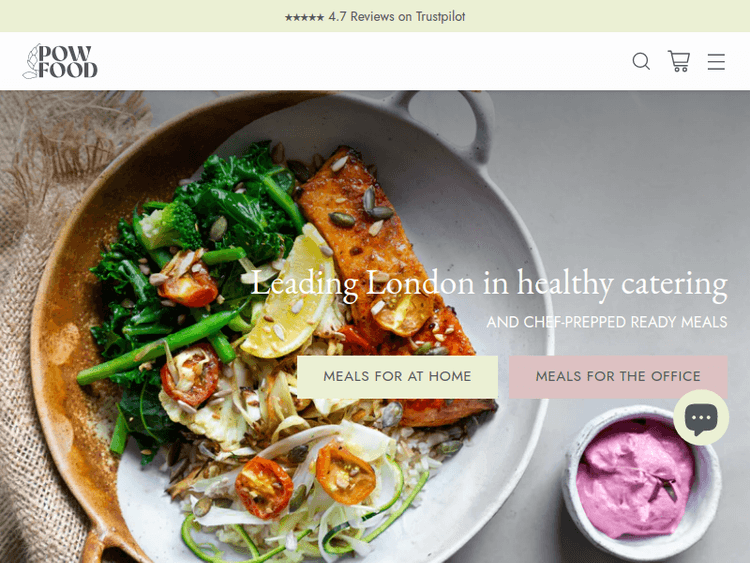Click the Pow Food logo

coord(60,61)
